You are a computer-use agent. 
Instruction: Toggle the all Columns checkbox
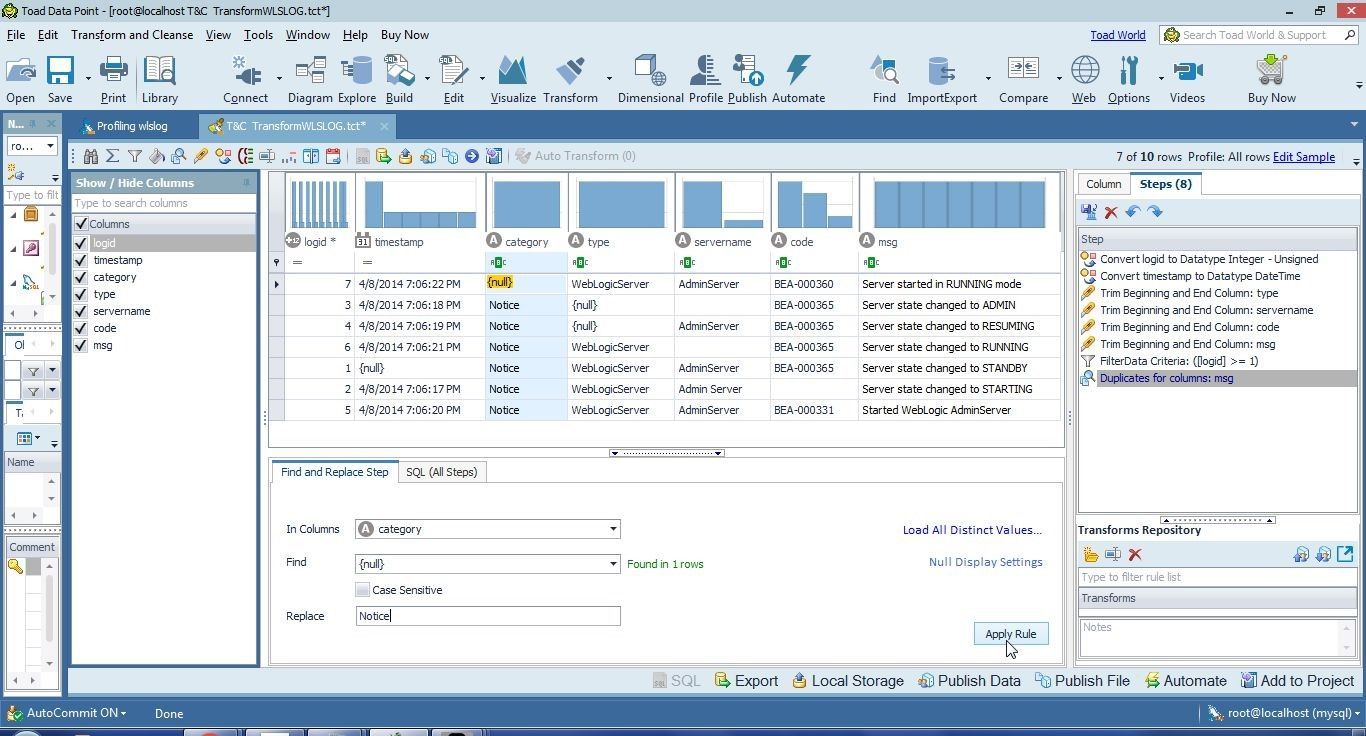coord(81,224)
